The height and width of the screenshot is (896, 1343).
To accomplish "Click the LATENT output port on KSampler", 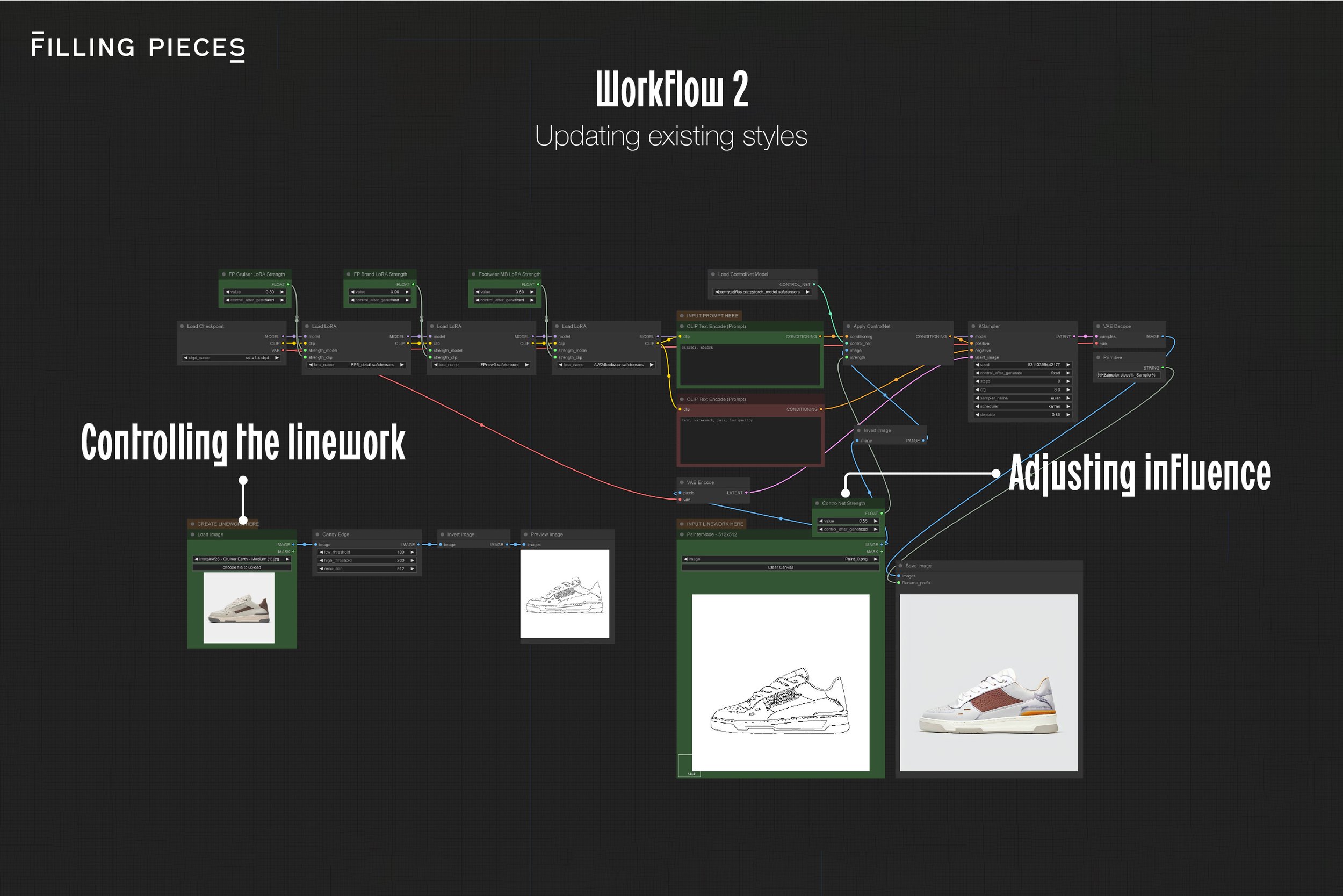I will coord(1074,337).
